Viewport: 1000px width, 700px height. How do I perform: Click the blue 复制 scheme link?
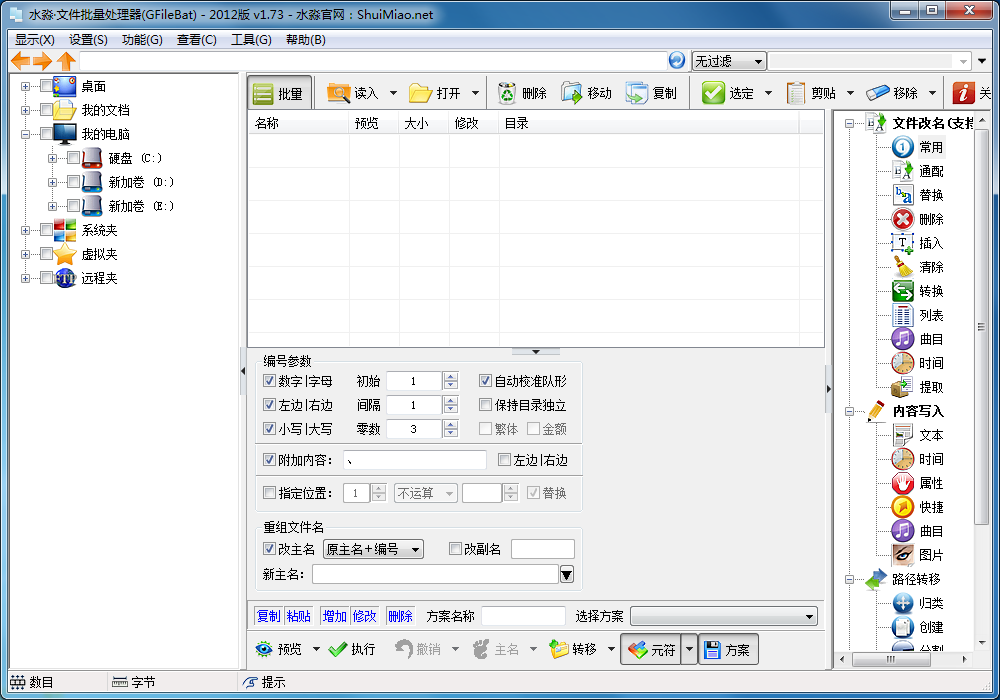[x=268, y=616]
